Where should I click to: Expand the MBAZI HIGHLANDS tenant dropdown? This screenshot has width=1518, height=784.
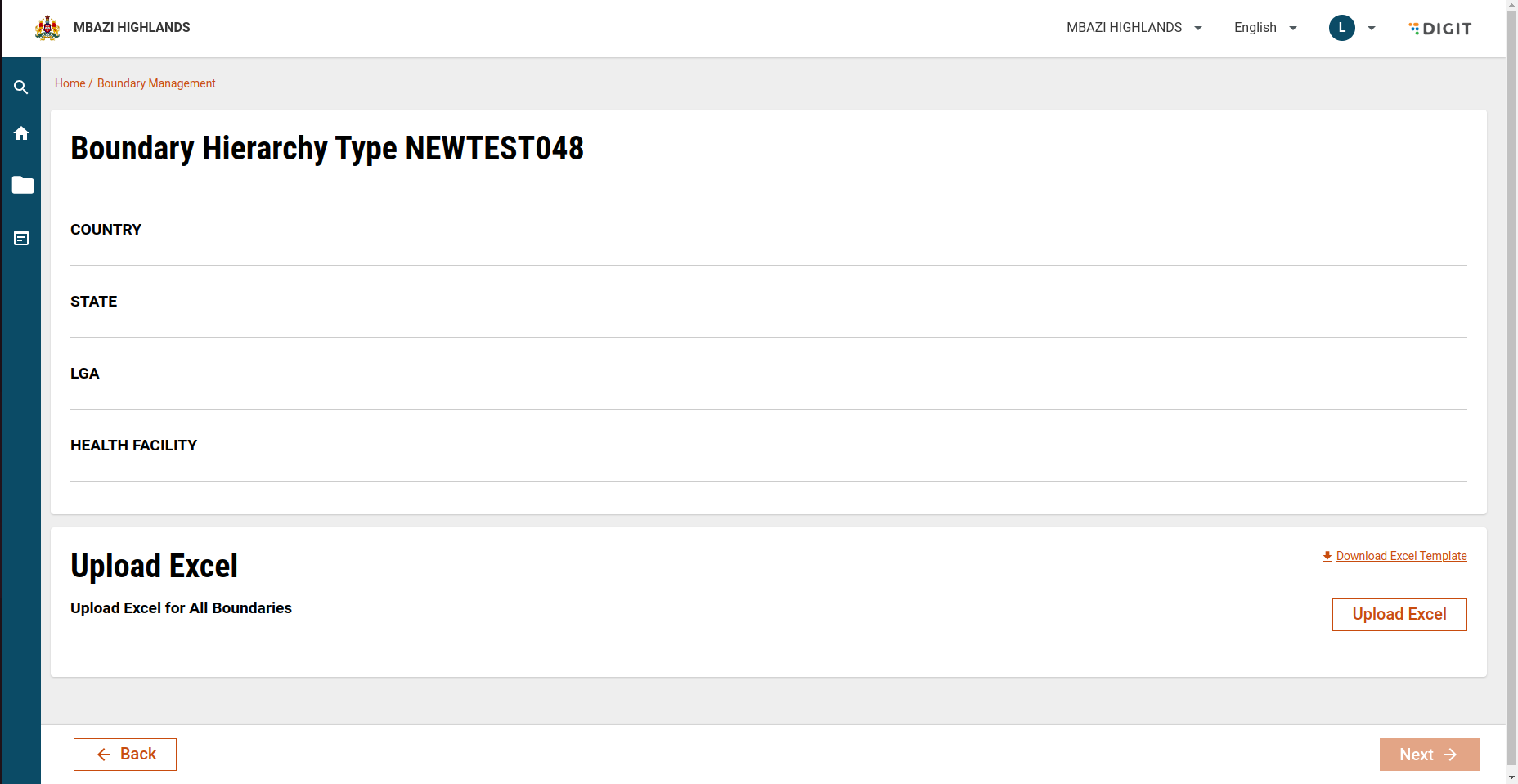click(x=1134, y=28)
